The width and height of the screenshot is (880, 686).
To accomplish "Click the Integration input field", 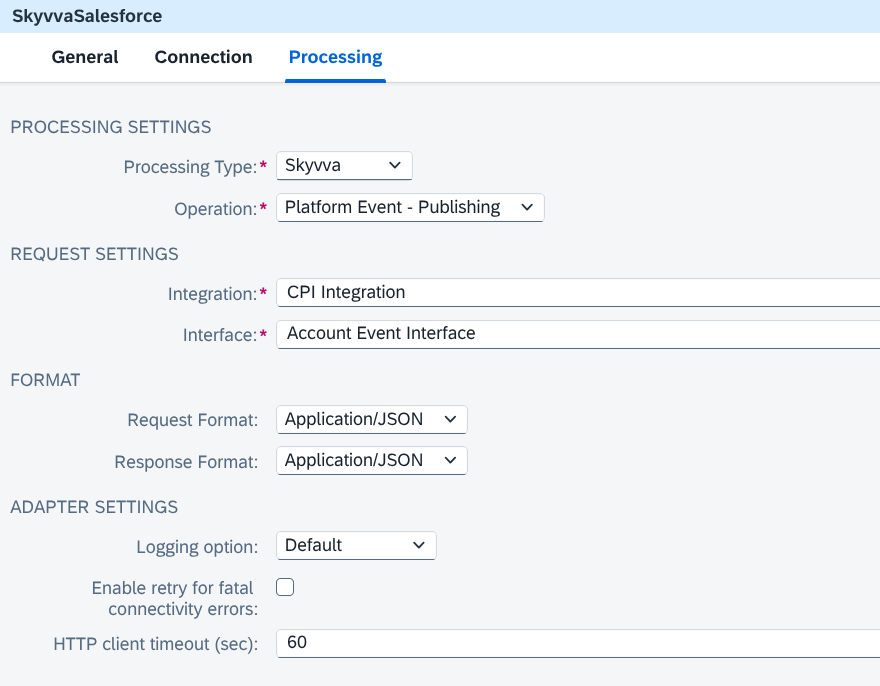I will click(x=578, y=292).
